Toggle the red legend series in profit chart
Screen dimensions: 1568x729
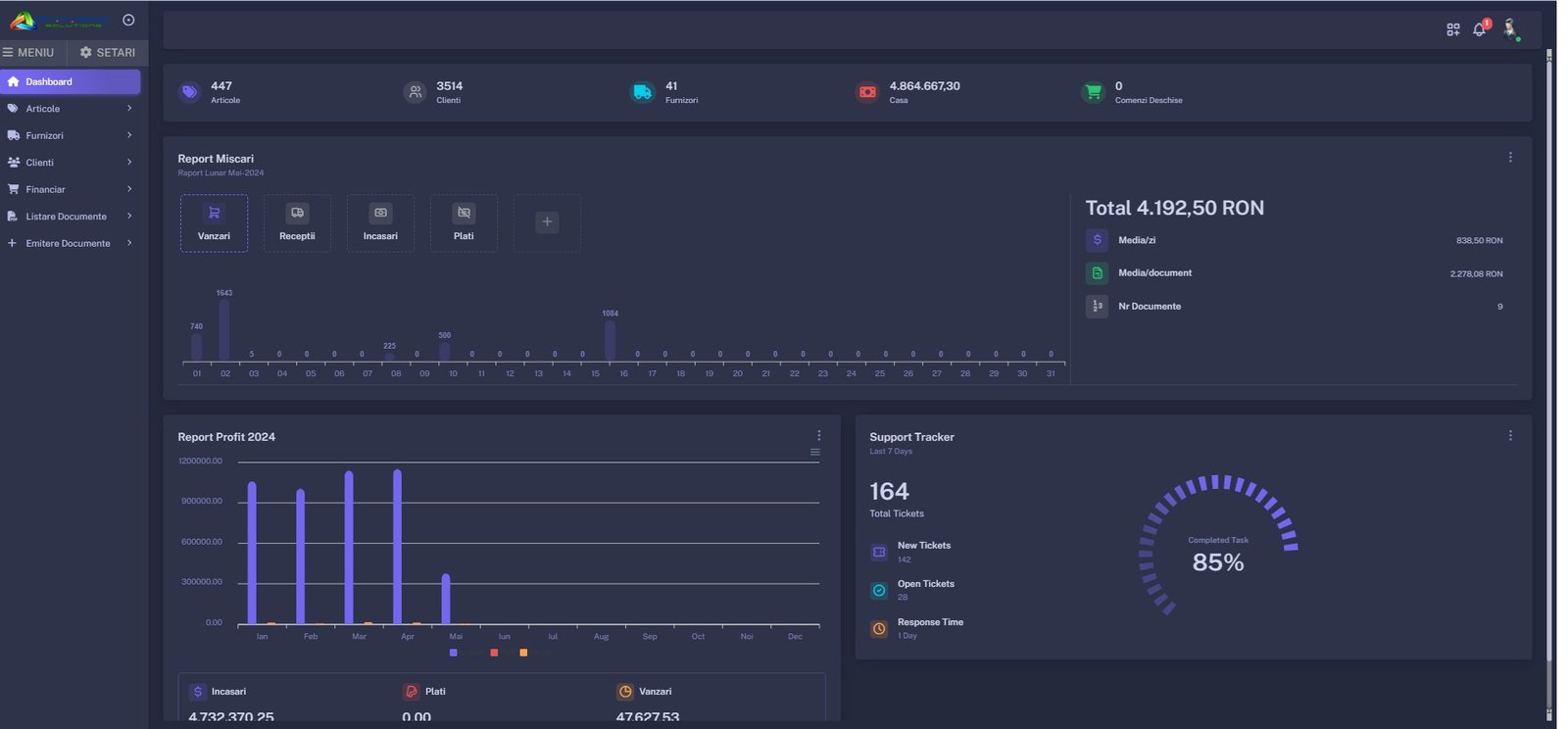[494, 653]
